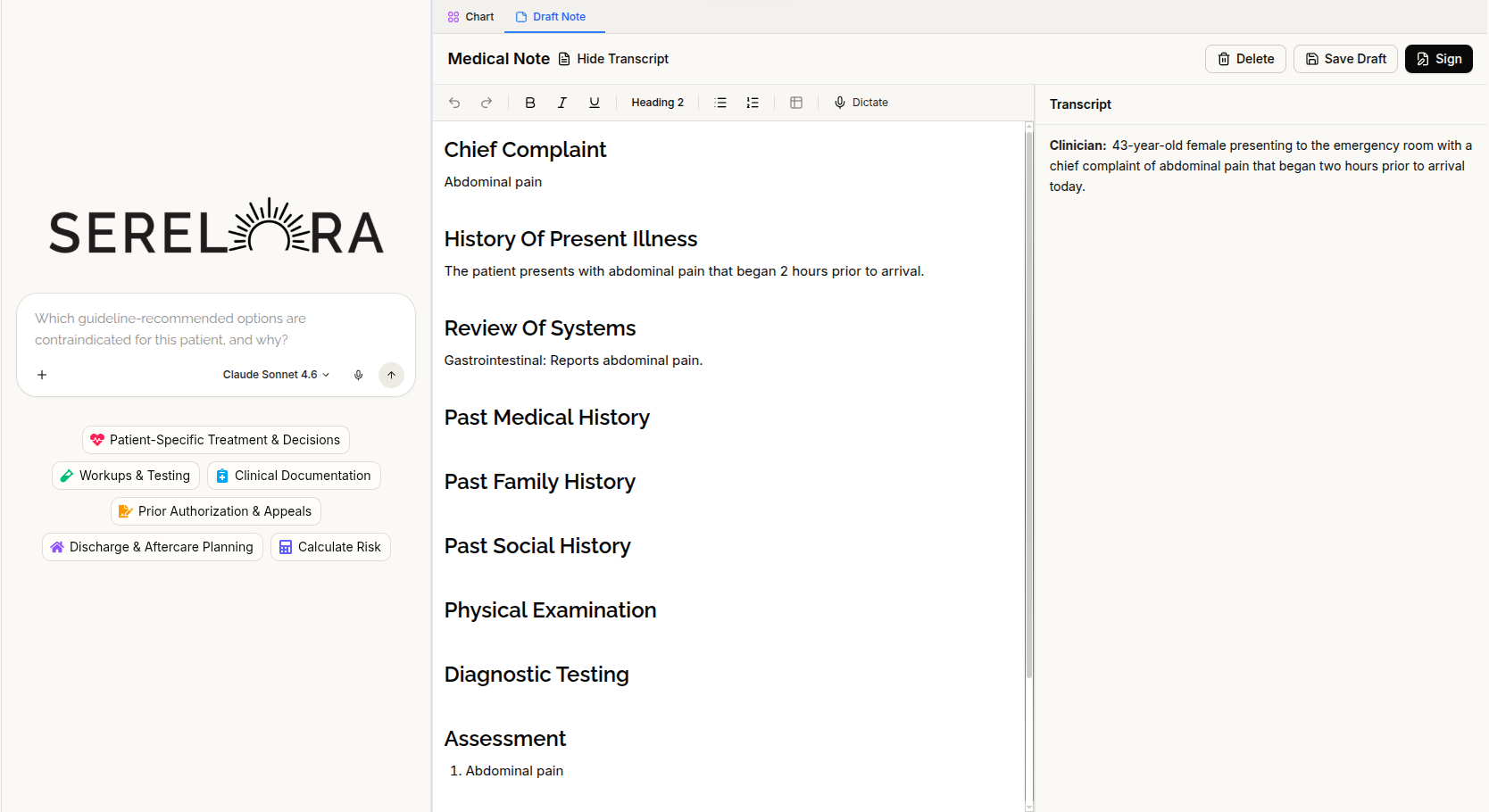
Task: Insert a table via toolbar icon
Action: coord(796,103)
